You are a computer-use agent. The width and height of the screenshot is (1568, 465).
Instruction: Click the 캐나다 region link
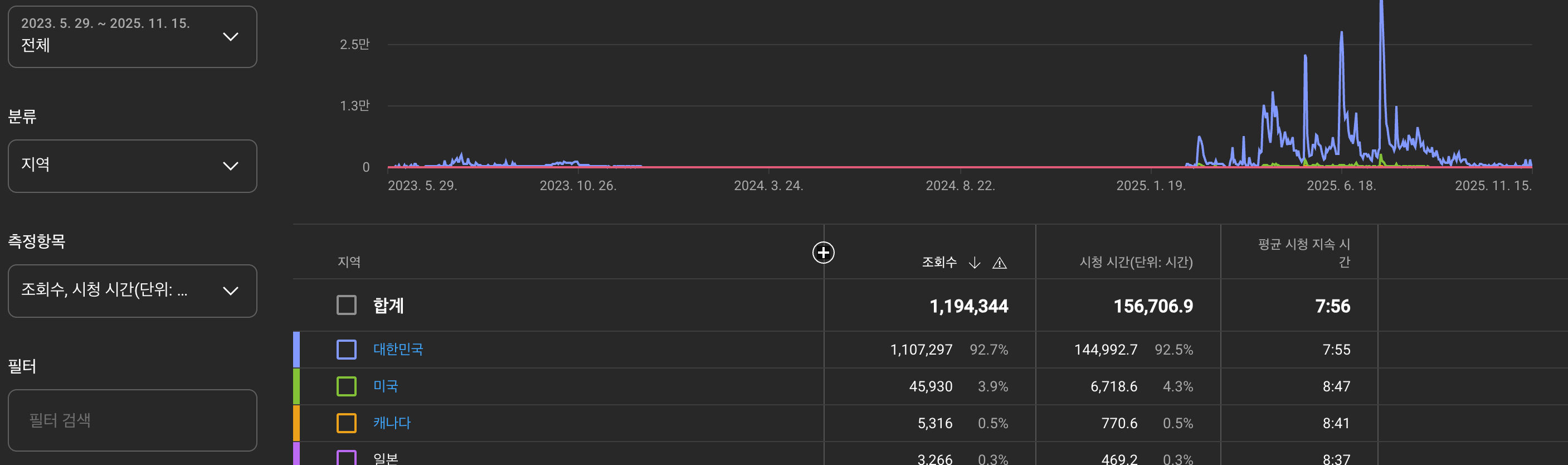click(x=391, y=422)
